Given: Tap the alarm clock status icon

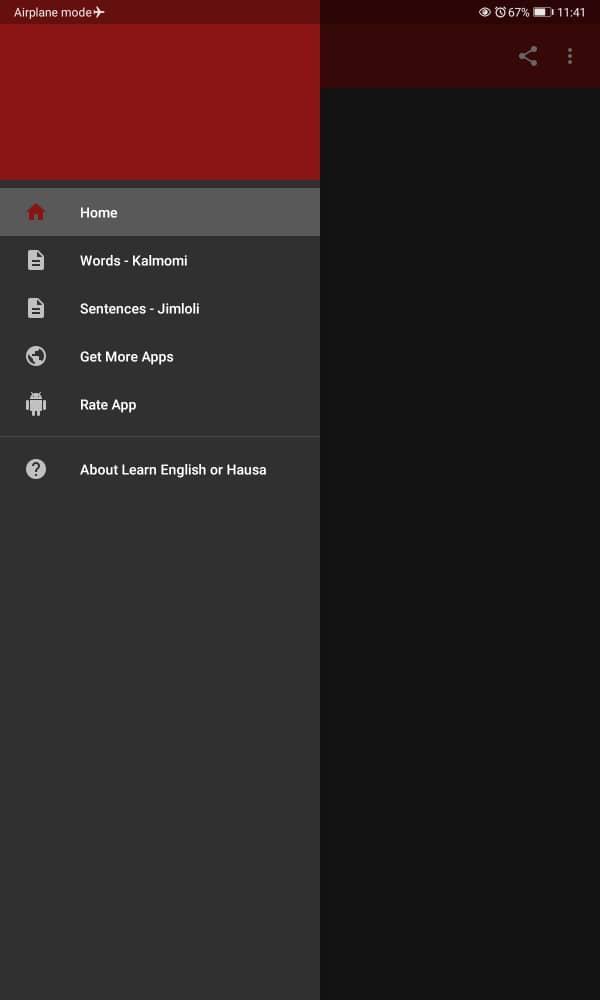Looking at the screenshot, I should tap(501, 12).
